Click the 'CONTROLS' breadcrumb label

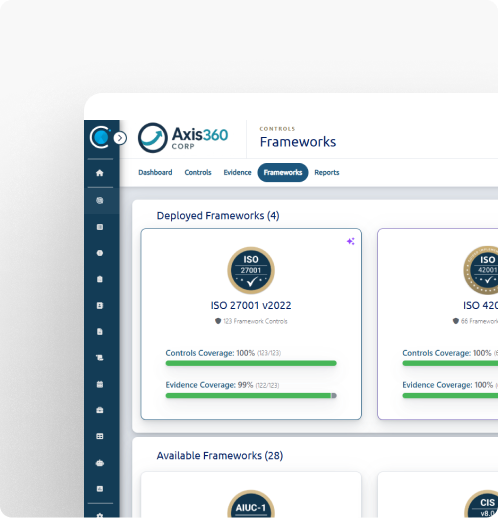click(277, 129)
